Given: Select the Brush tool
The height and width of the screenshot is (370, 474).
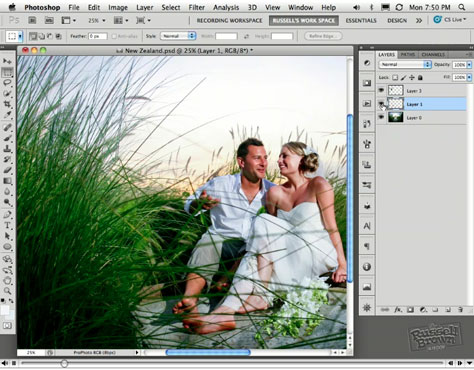Looking at the screenshot, I should 7,138.
